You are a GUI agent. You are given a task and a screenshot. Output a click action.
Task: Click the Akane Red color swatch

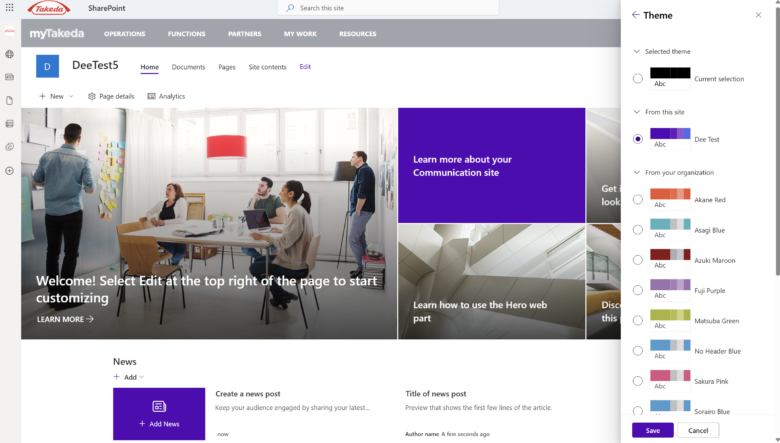tap(670, 193)
